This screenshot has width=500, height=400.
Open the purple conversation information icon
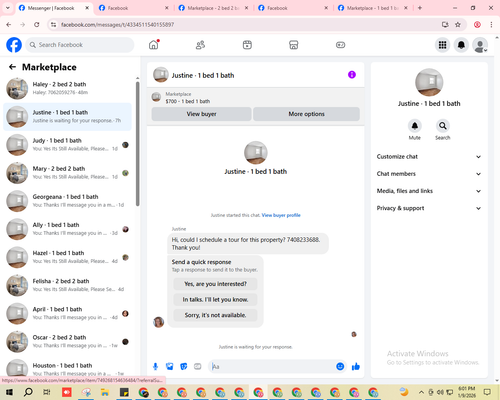click(352, 75)
